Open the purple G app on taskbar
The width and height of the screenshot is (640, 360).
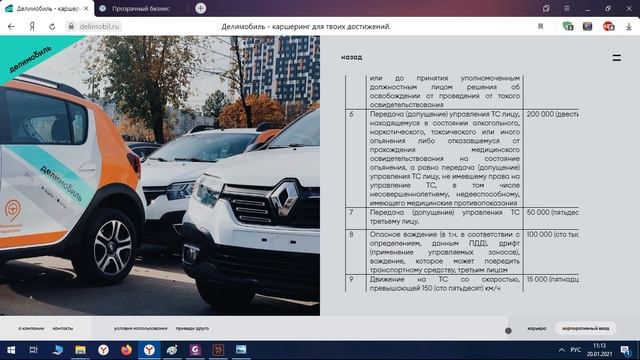(x=195, y=350)
